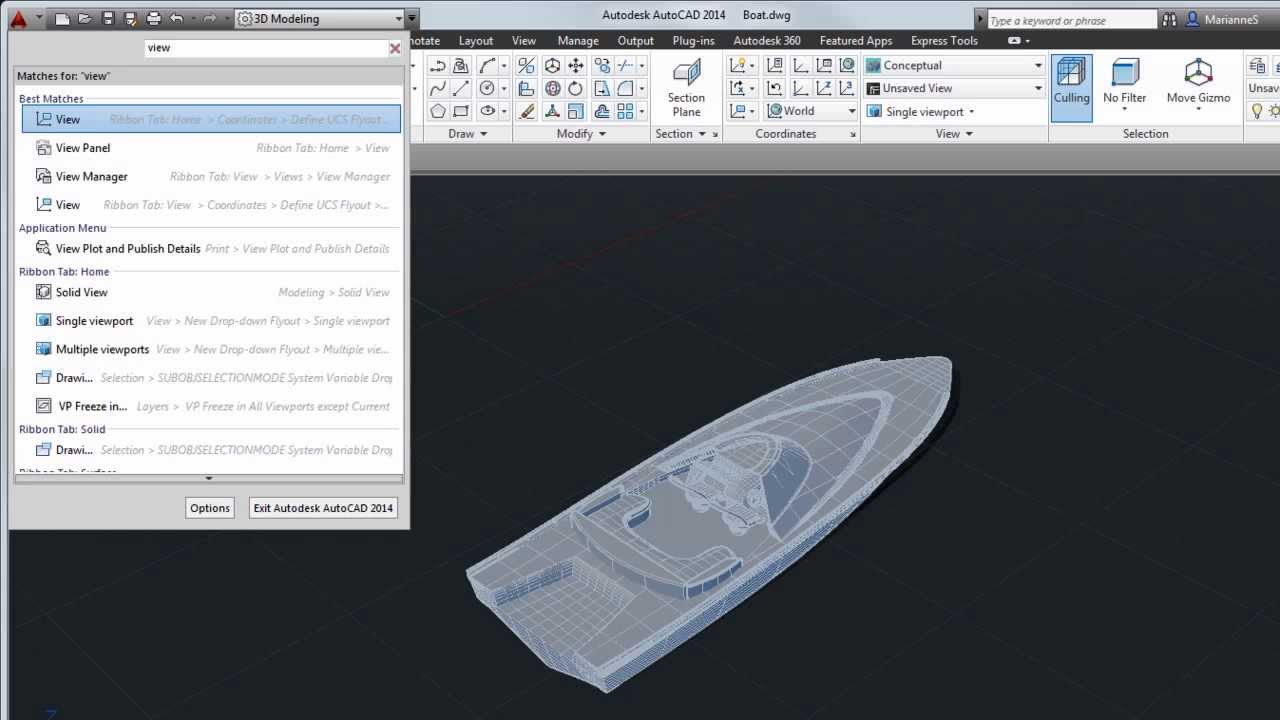Open the AutoCAD application menu button

click(18, 18)
